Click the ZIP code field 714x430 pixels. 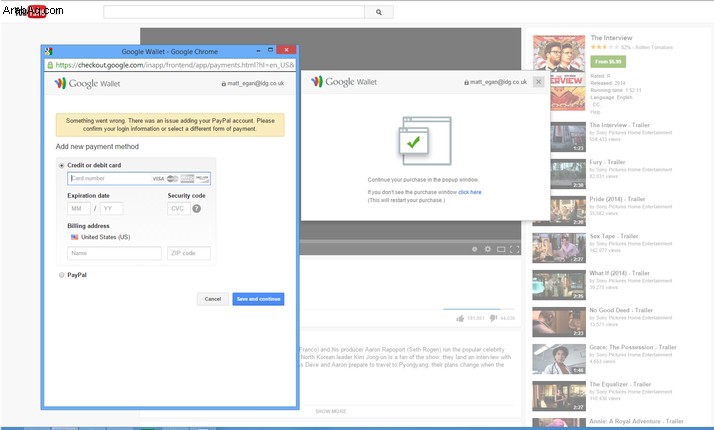tap(189, 253)
